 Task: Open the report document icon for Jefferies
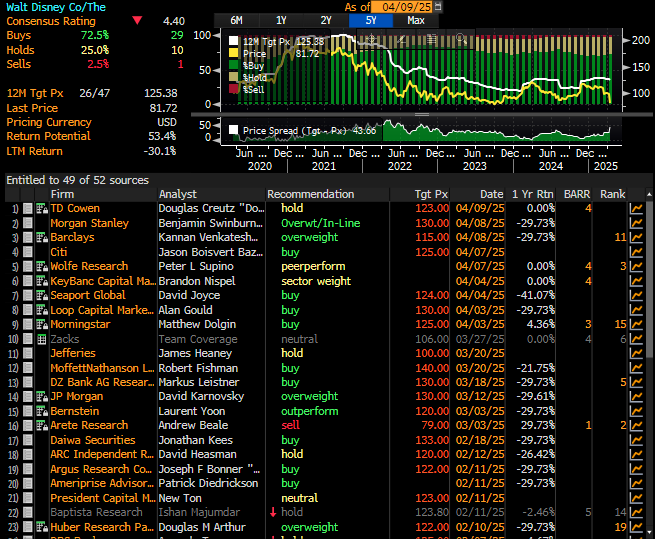click(28, 353)
